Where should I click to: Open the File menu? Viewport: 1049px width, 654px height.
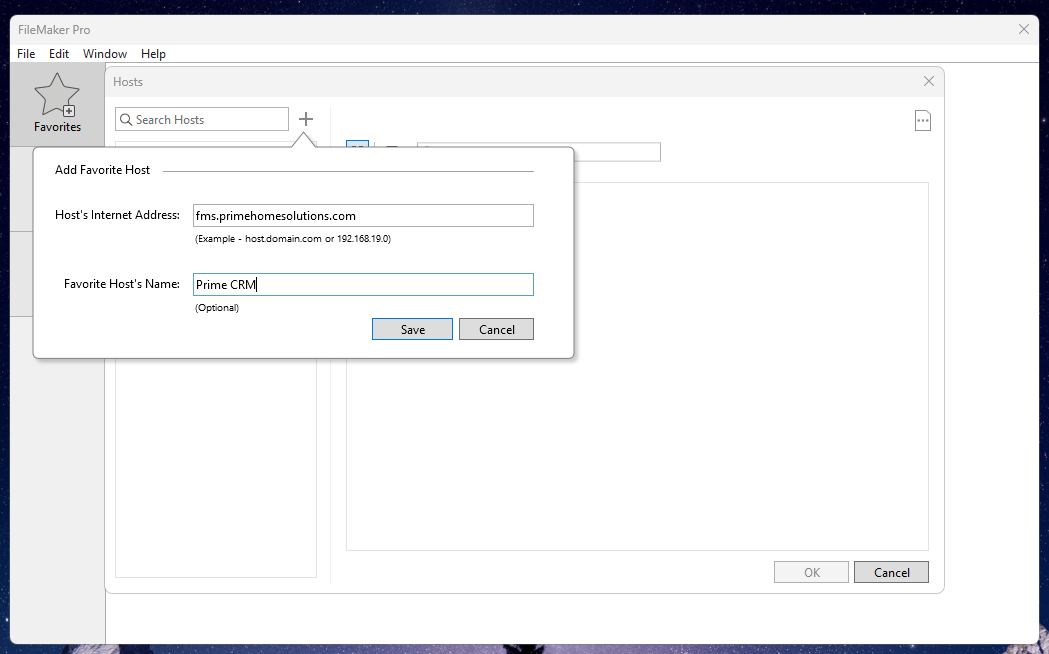[x=26, y=54]
